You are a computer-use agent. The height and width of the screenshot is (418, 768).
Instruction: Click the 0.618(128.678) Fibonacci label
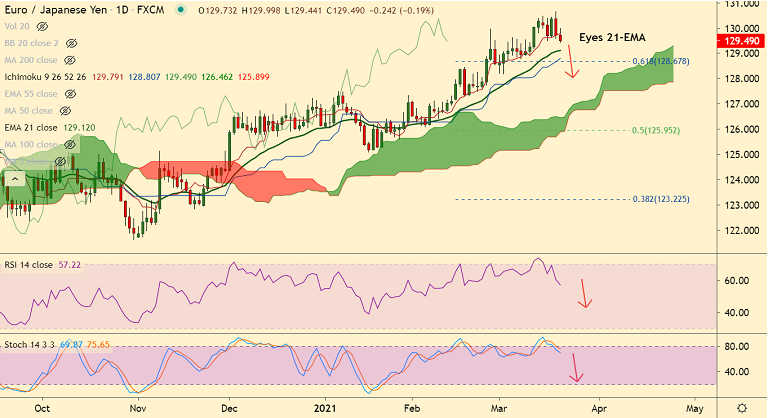click(x=661, y=61)
